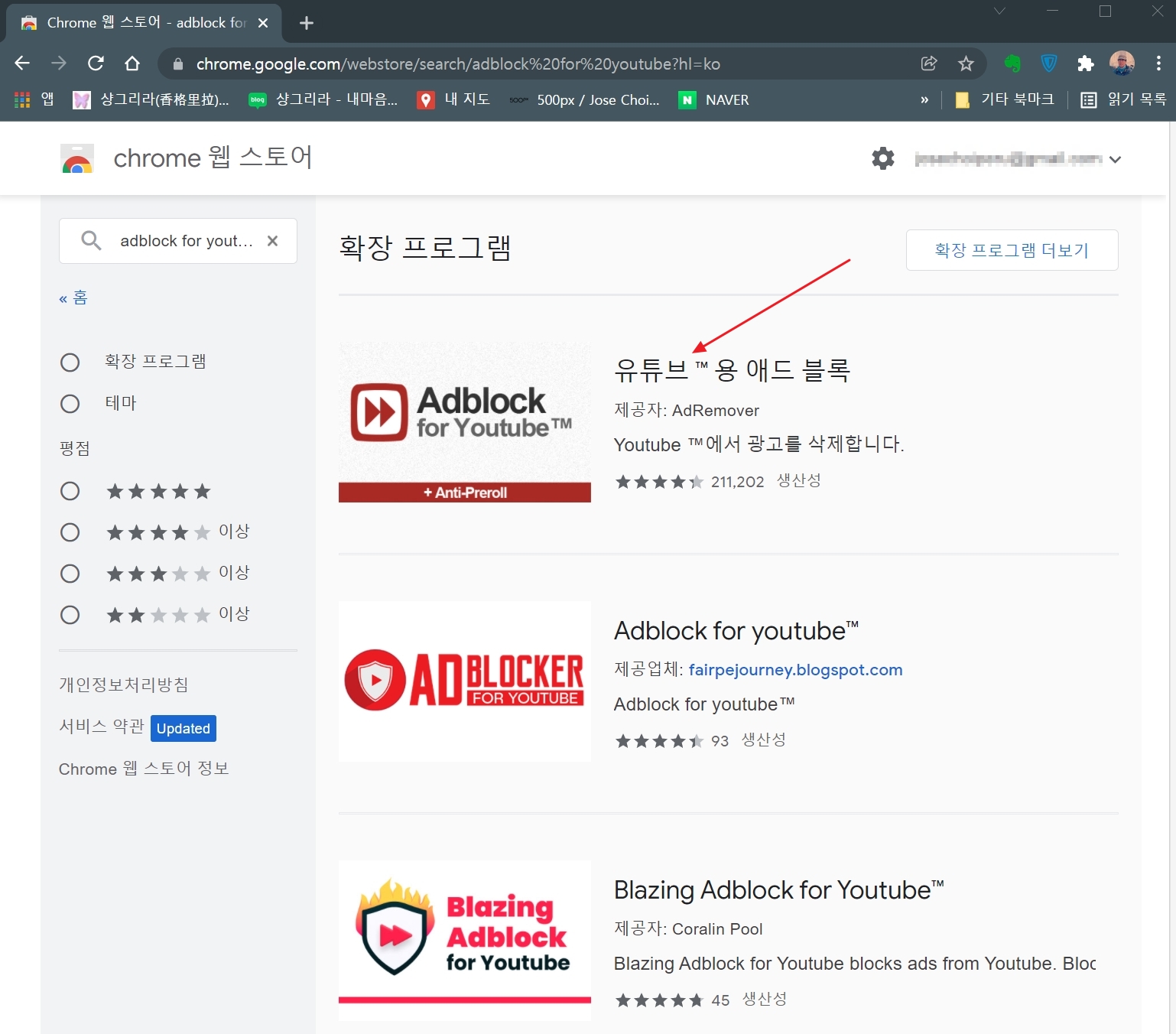Close the Chrome 웹 스토어 tab
Screen dimensions: 1176x1034
(x=263, y=23)
